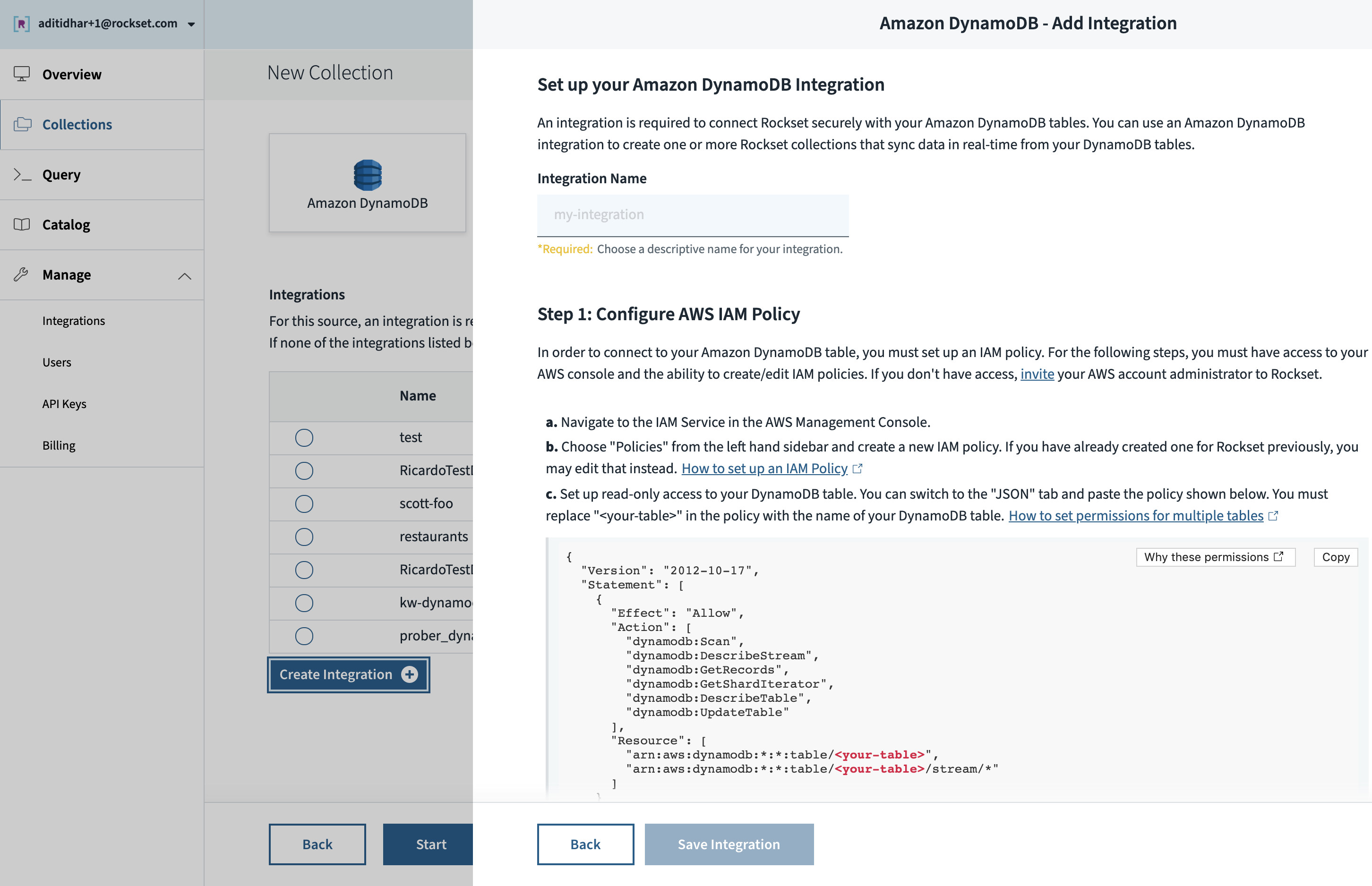The height and width of the screenshot is (886, 1372).
Task: Open Why these permissions link
Action: coord(1214,557)
